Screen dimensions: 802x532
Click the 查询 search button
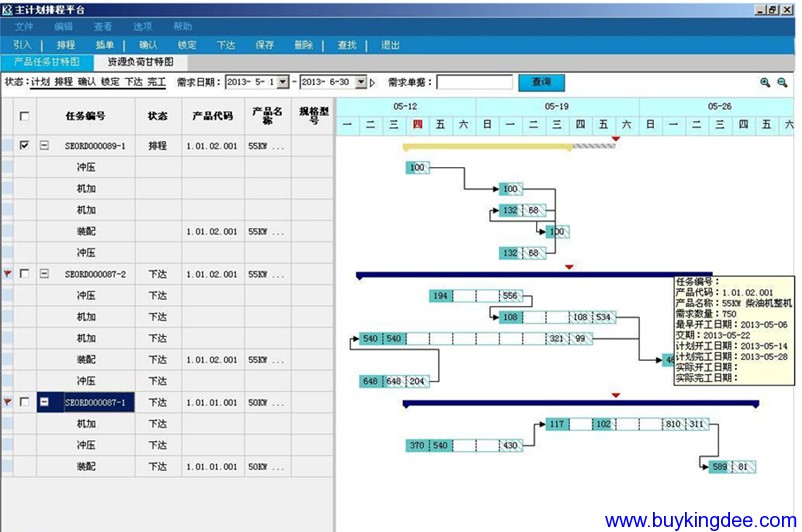542,82
